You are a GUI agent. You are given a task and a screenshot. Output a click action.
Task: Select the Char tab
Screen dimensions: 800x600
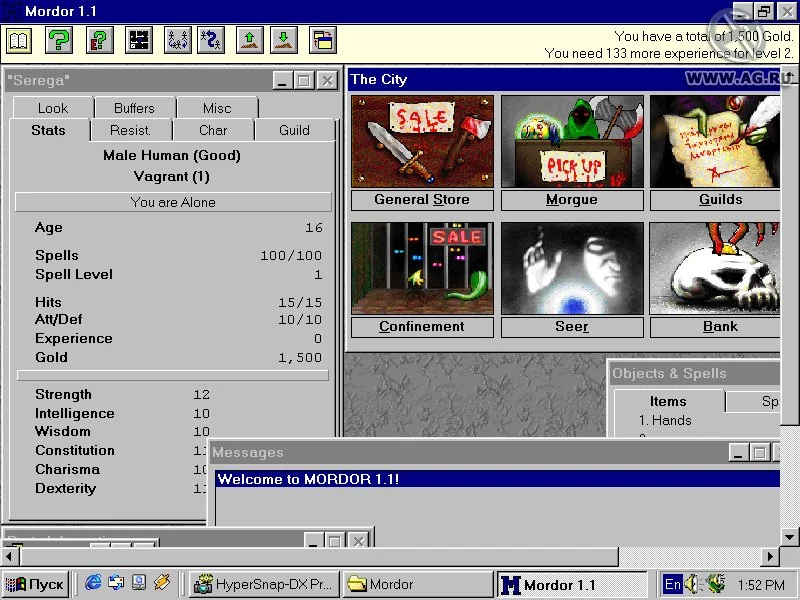click(213, 131)
